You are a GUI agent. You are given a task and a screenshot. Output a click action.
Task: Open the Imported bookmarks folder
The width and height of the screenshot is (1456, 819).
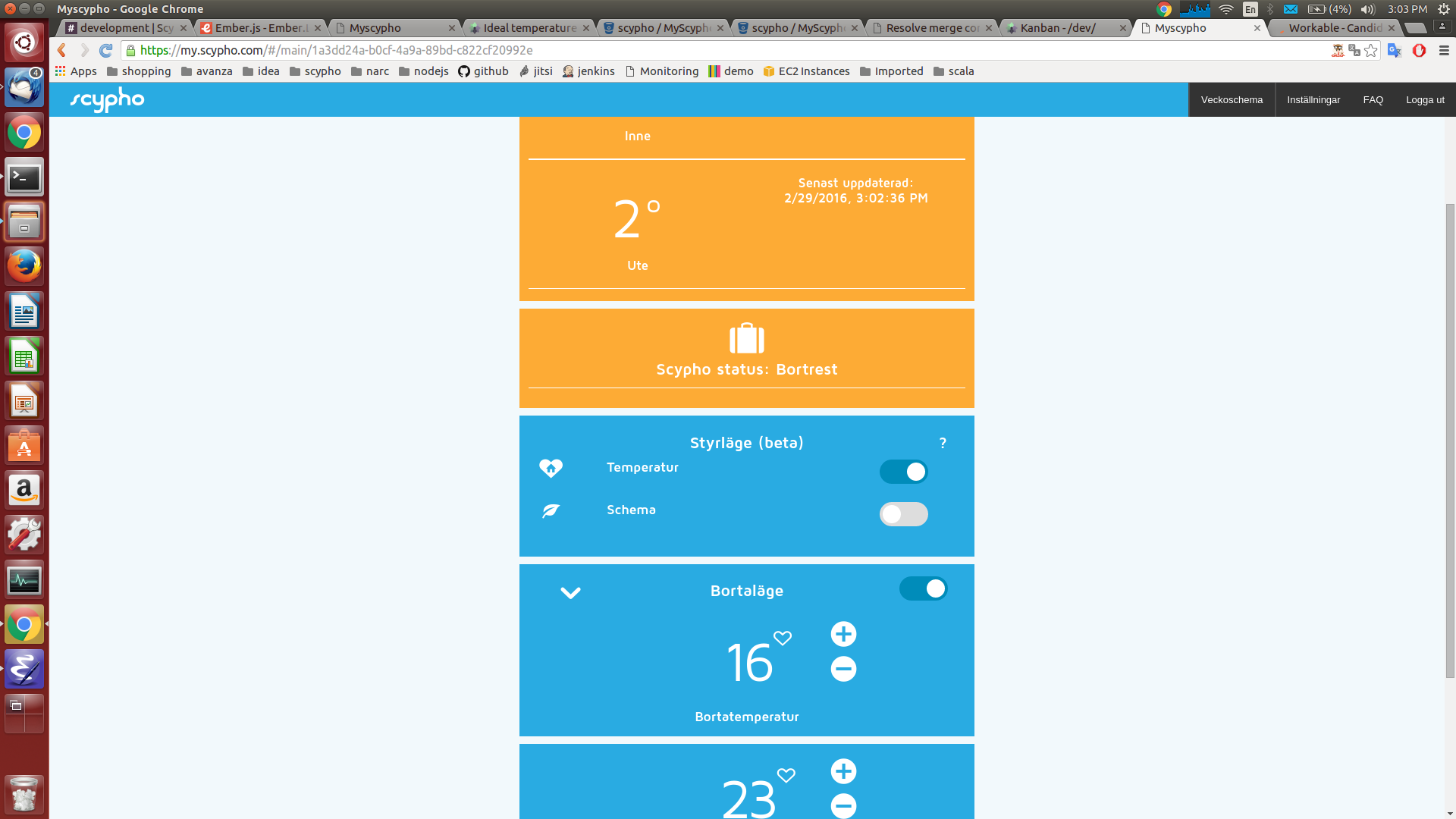892,71
